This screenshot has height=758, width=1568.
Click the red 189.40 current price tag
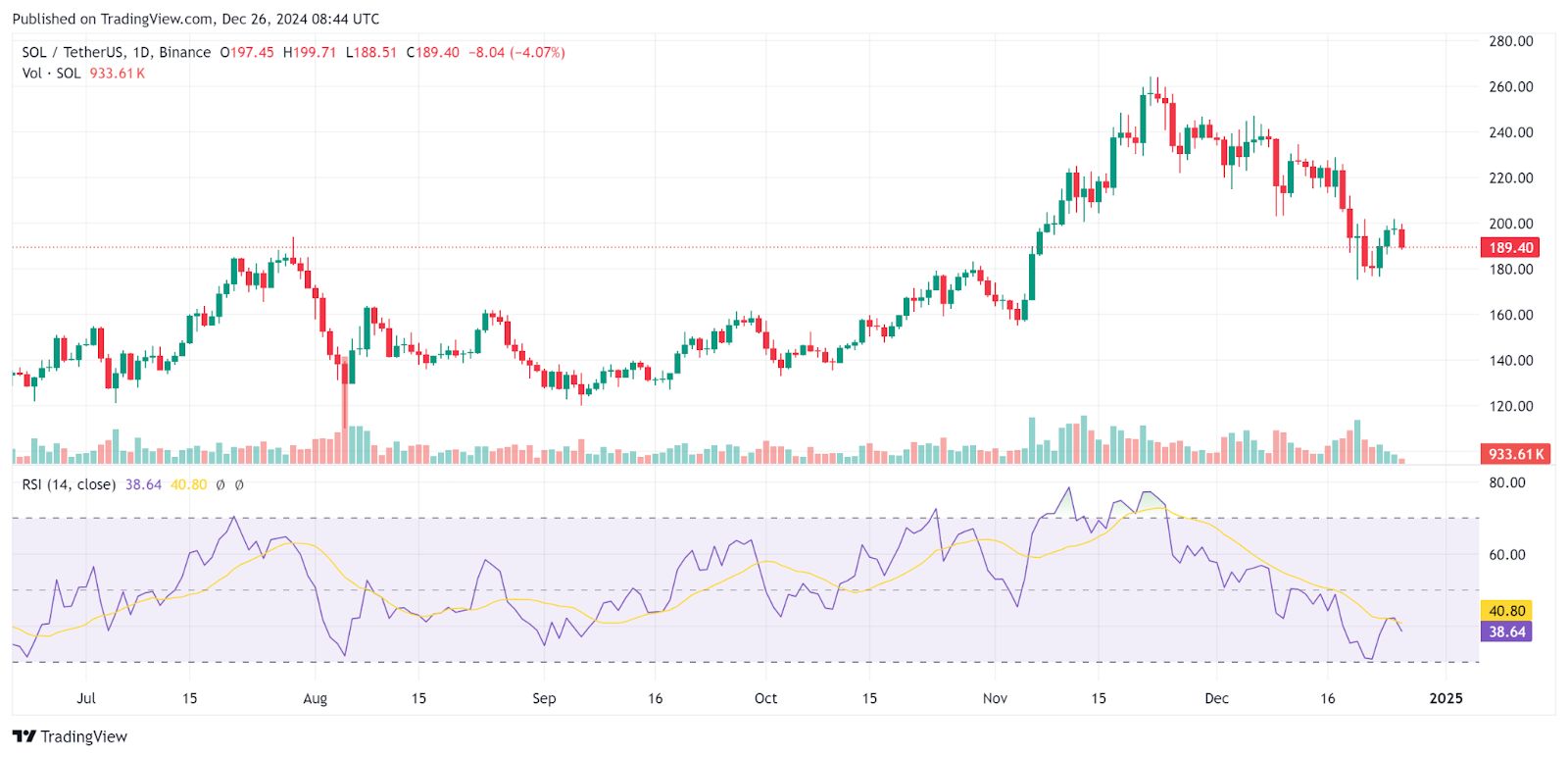pyautogui.click(x=1510, y=248)
